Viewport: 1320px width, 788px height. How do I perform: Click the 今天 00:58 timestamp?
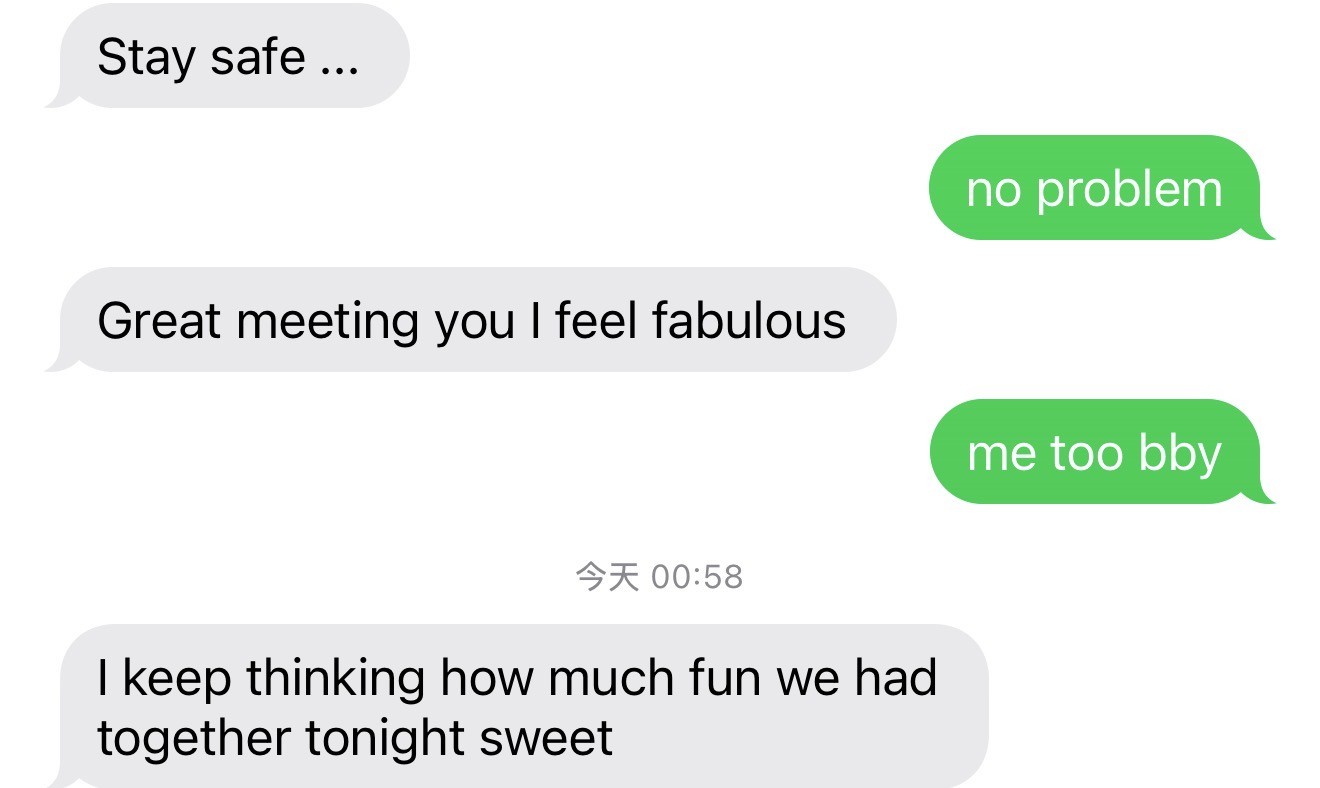click(659, 577)
